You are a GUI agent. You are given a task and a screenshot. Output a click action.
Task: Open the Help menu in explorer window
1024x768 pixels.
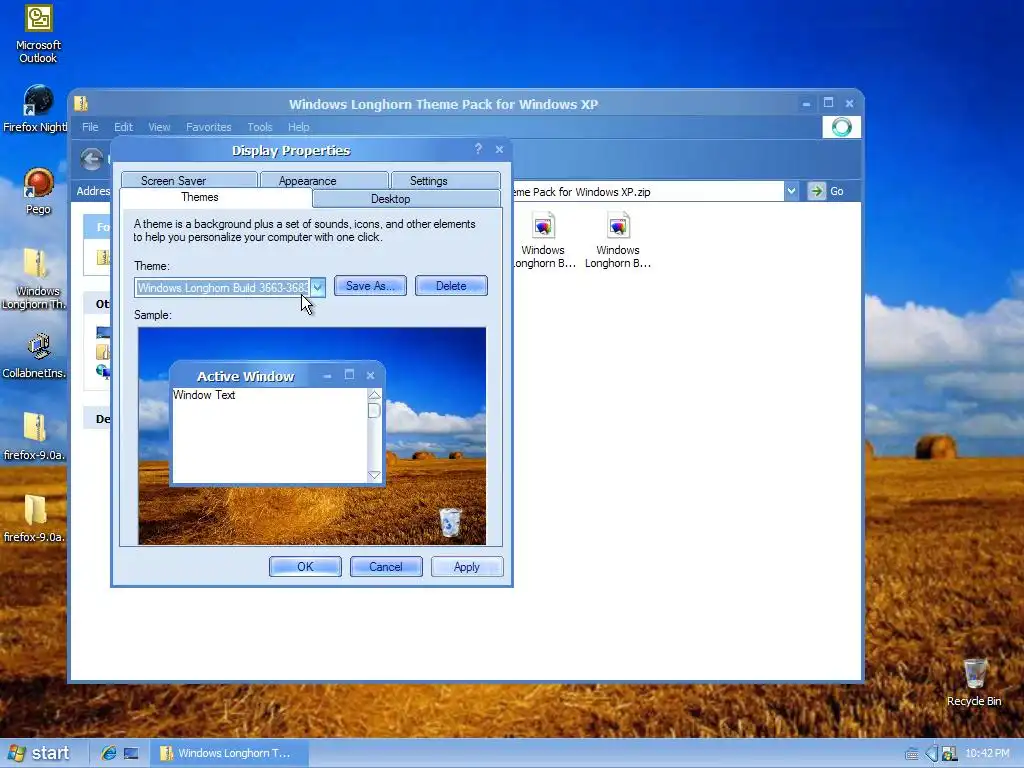coord(298,127)
